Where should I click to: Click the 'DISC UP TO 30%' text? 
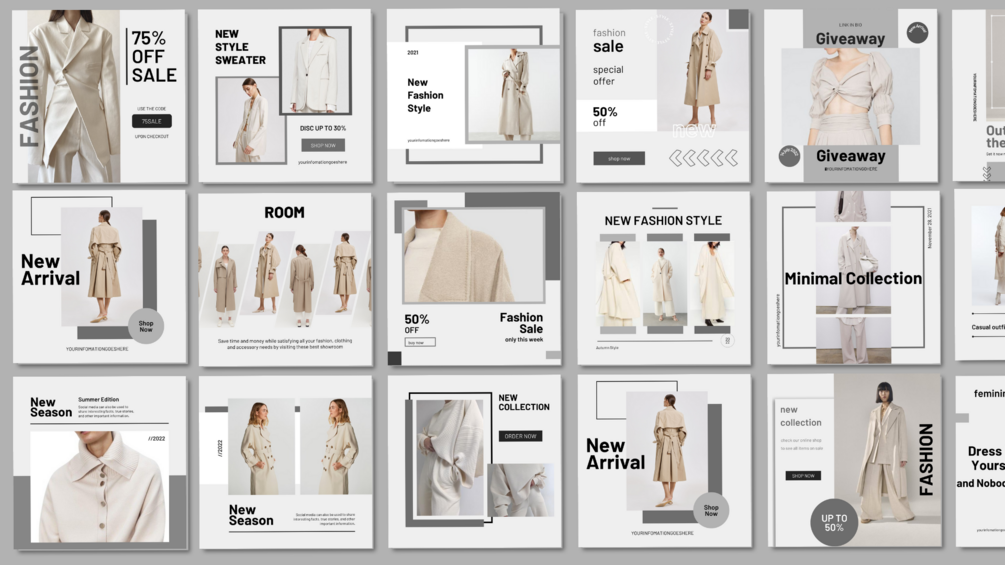[x=323, y=128]
